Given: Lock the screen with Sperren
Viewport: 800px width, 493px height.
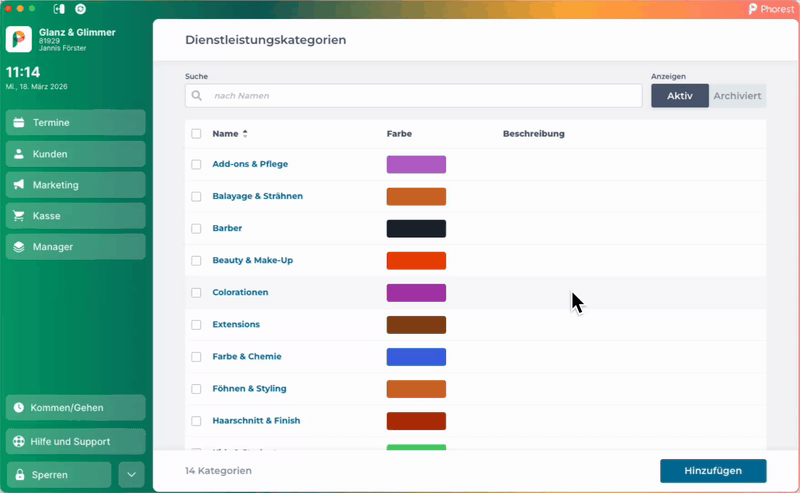Looking at the screenshot, I should (x=59, y=475).
